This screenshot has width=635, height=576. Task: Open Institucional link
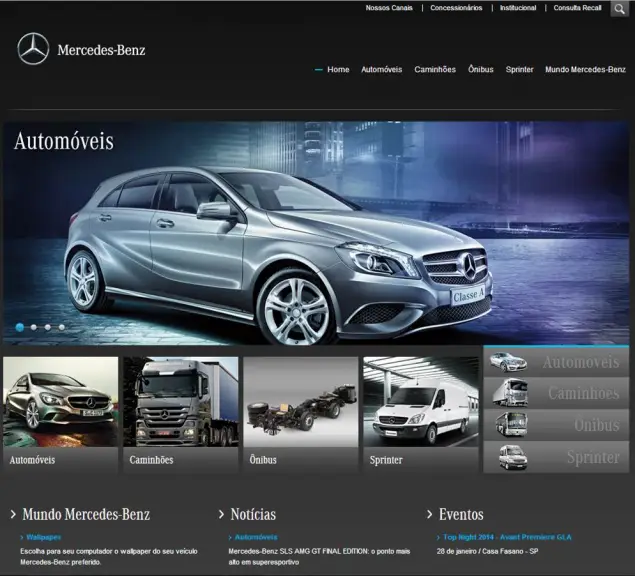(518, 8)
